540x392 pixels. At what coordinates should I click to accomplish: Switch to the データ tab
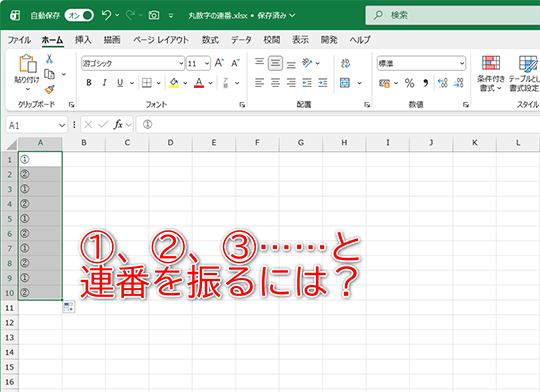241,40
